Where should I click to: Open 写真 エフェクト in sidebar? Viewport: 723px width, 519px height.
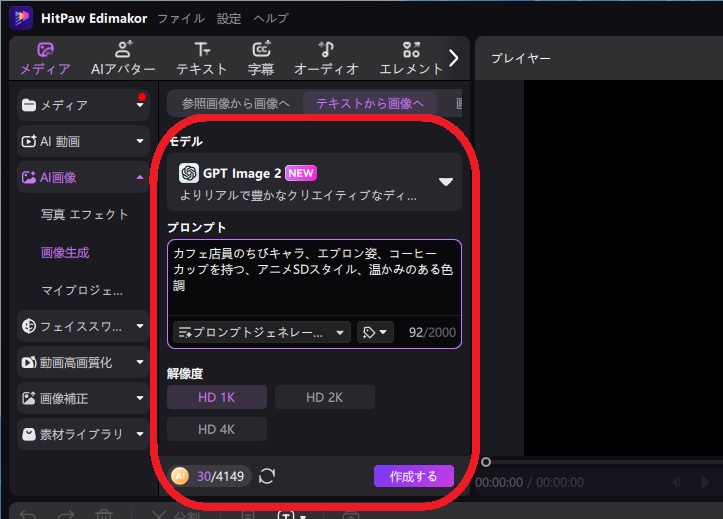click(x=84, y=214)
